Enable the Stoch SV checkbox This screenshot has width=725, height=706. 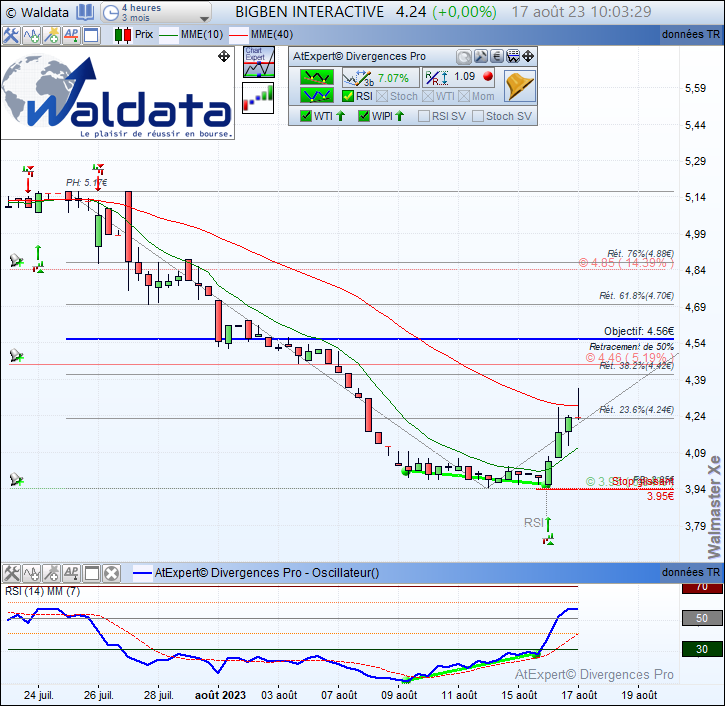[478, 116]
